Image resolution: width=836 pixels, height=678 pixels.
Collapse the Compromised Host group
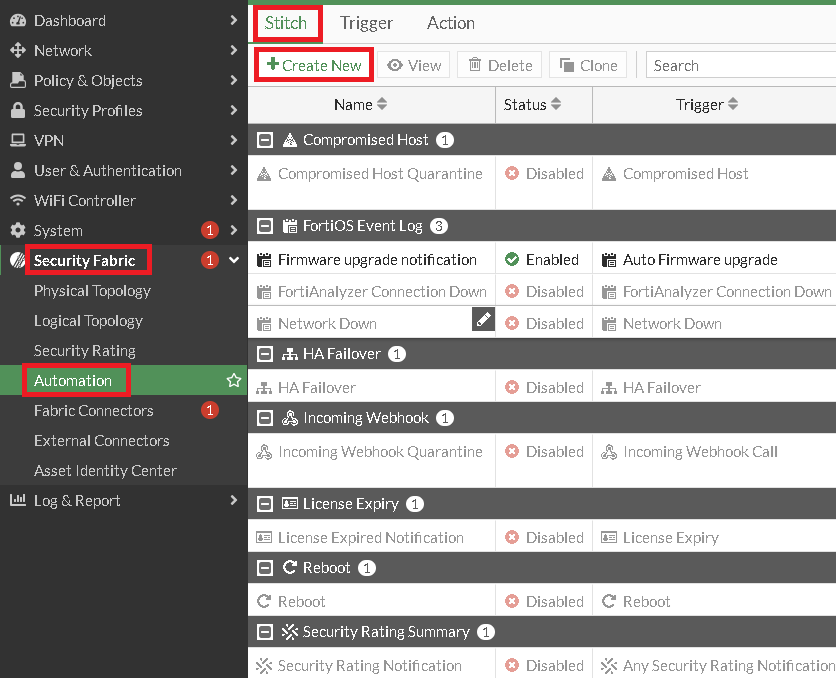[264, 140]
